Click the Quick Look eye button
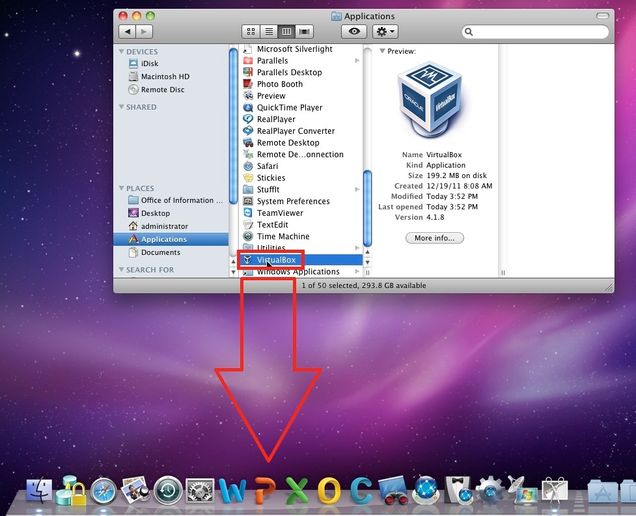 [x=354, y=32]
